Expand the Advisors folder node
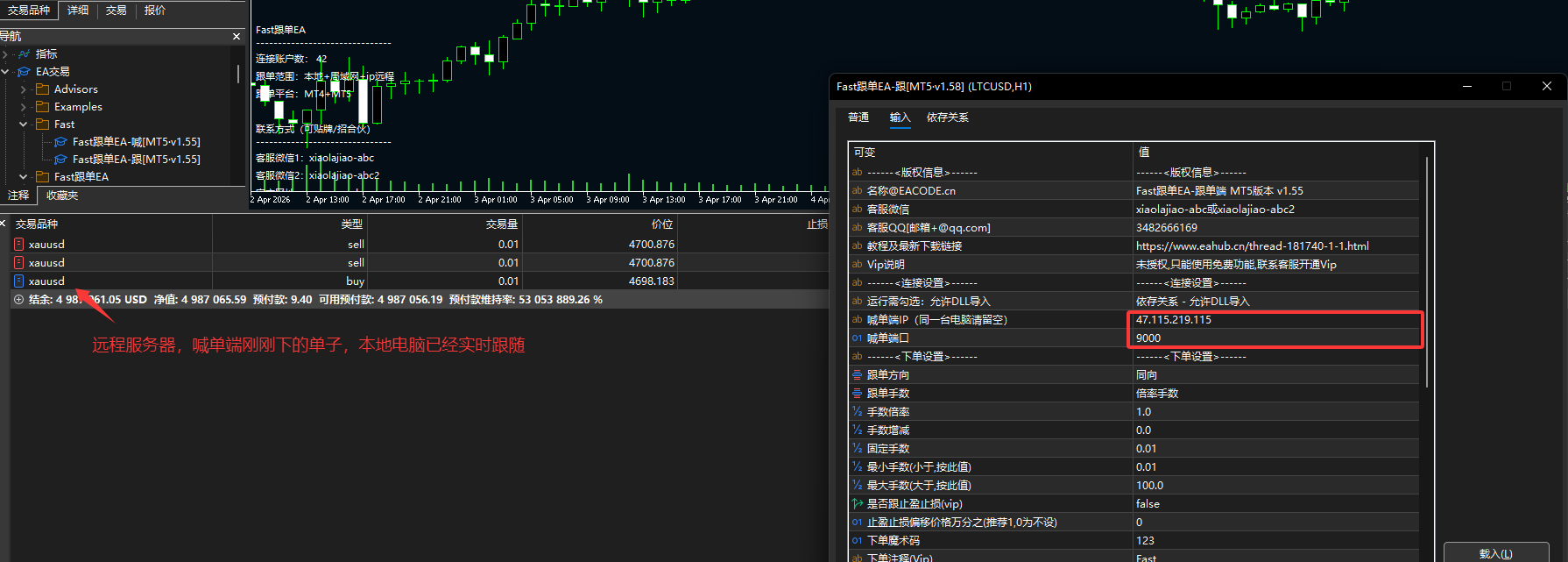The width and height of the screenshot is (1568, 562). [24, 89]
